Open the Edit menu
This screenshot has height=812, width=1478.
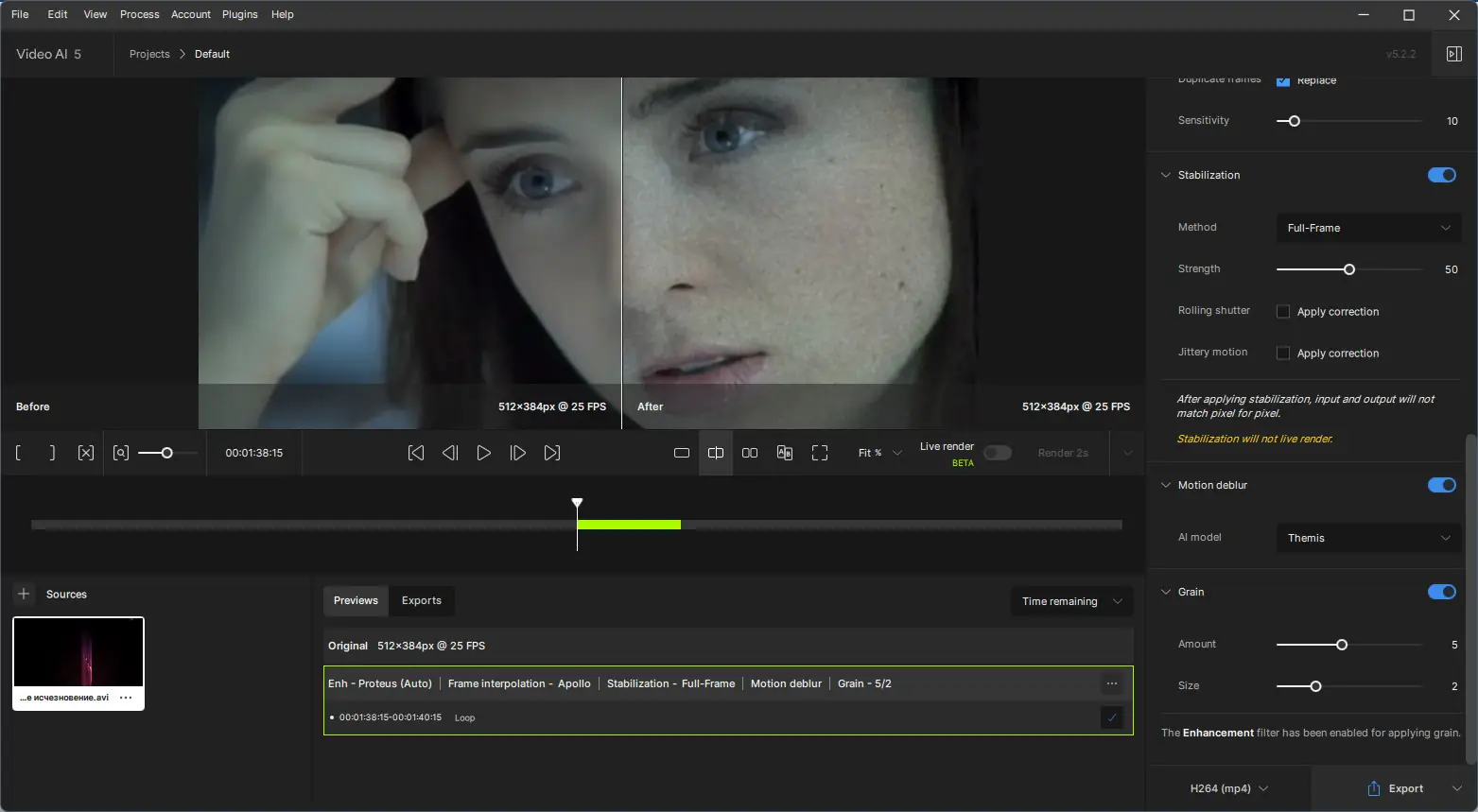pos(58,14)
